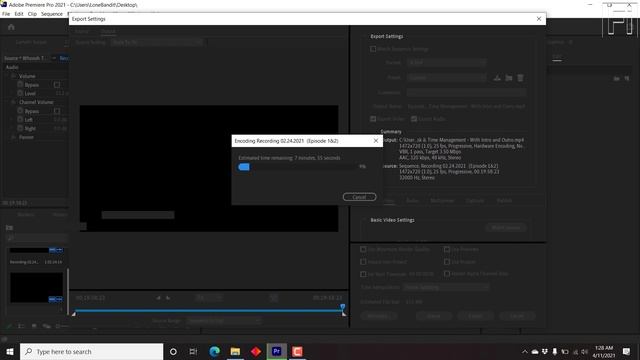Open the preview zoom level dropdown
This screenshot has width=640, height=360.
[x=209, y=298]
